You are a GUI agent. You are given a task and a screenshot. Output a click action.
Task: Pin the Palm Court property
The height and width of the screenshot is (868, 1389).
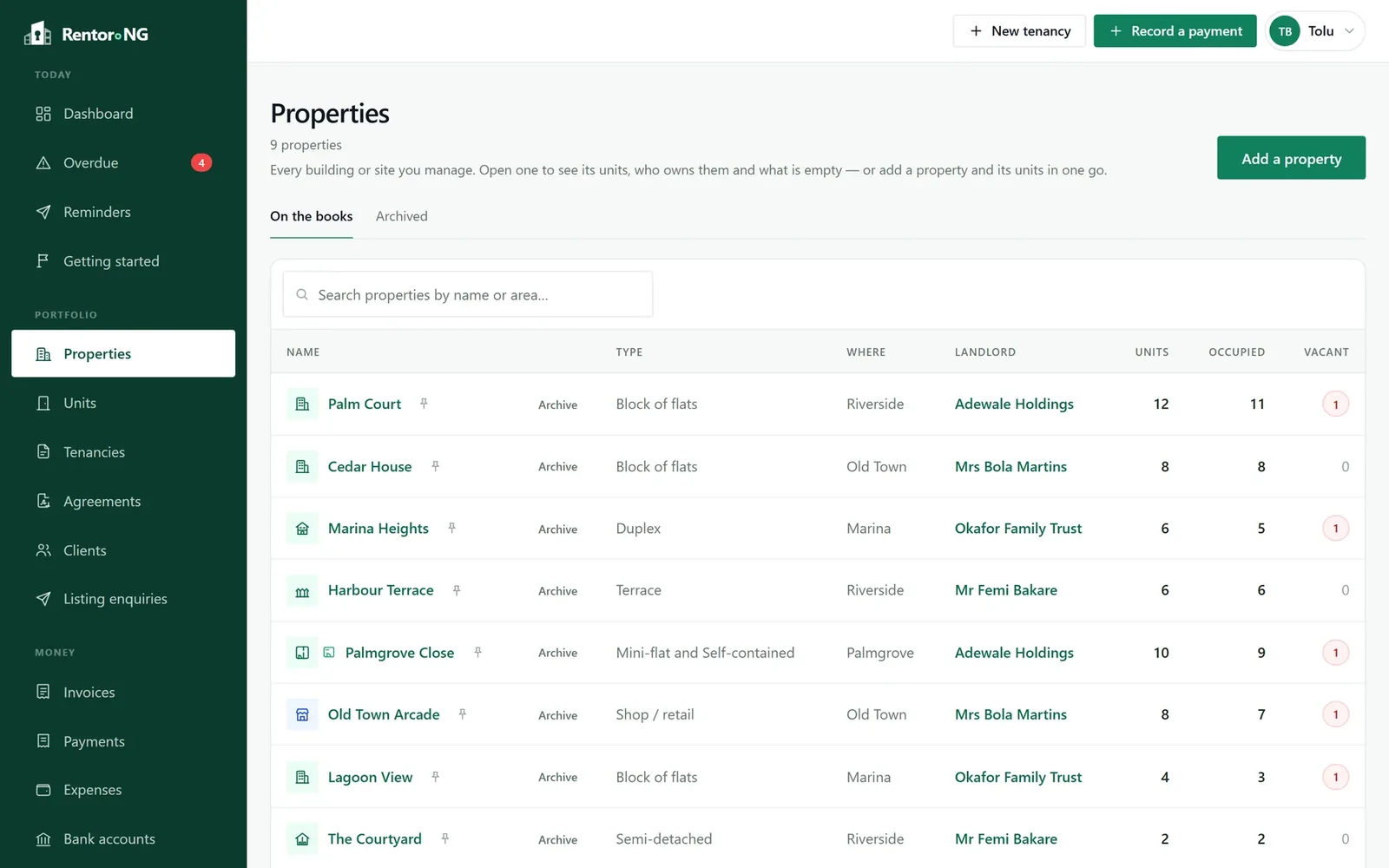[x=424, y=404]
